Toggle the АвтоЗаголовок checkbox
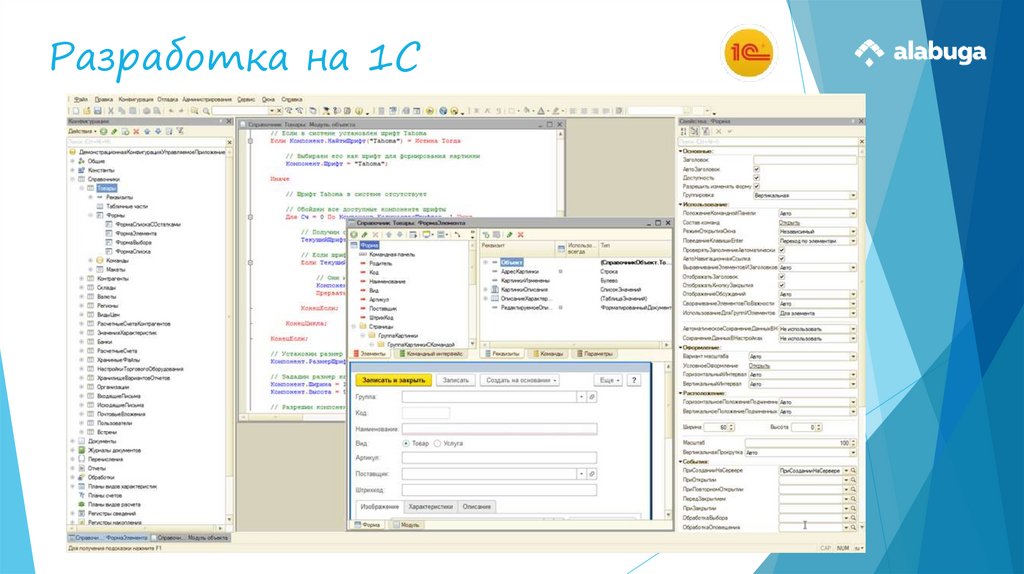 [756, 169]
